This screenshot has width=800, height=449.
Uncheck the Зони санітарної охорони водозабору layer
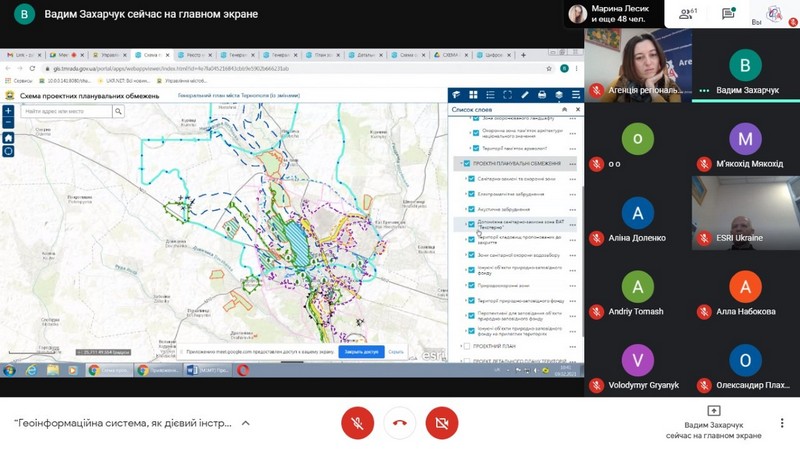pos(471,255)
